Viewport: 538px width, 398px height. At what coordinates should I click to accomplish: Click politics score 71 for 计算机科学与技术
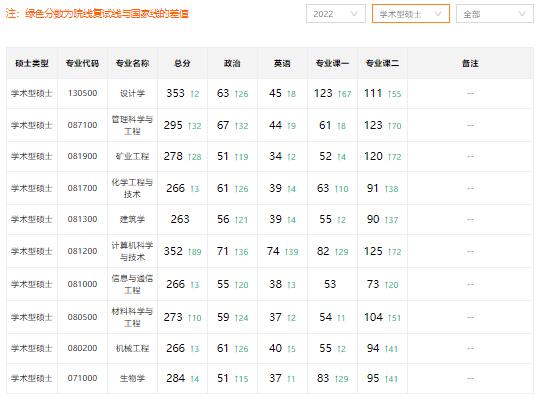[x=223, y=251]
